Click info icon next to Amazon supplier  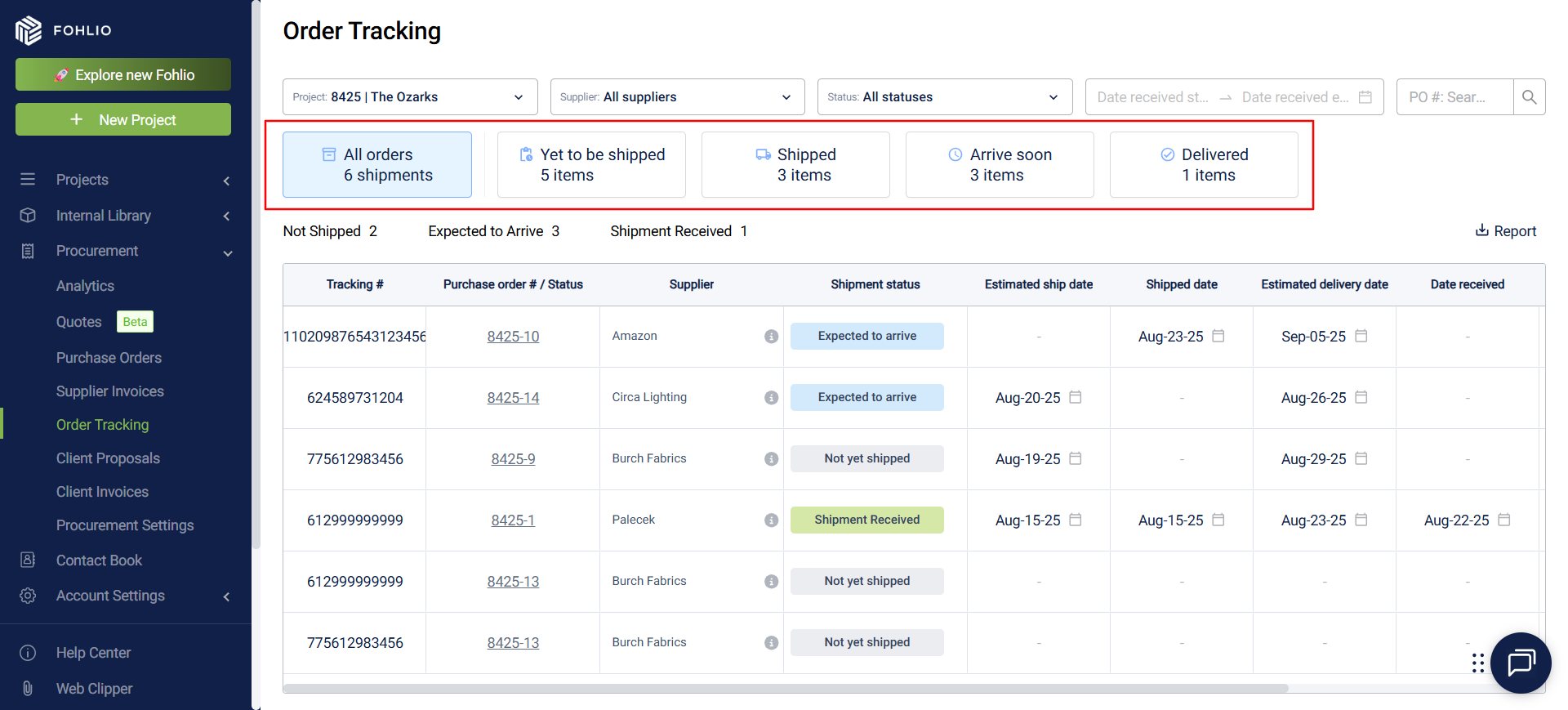[x=771, y=337]
